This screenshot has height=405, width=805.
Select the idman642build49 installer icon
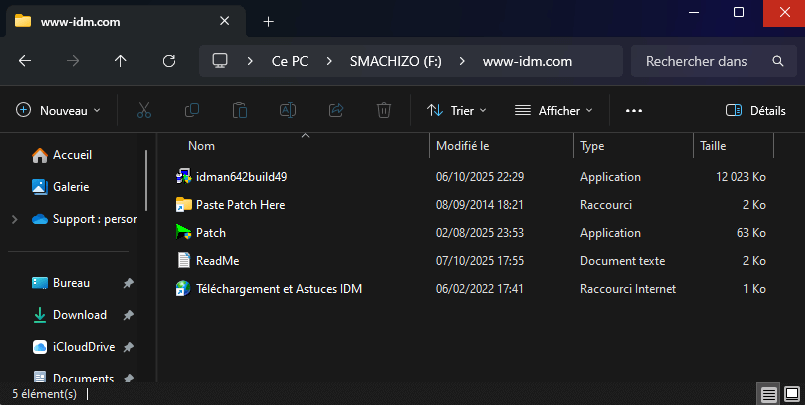coord(183,177)
